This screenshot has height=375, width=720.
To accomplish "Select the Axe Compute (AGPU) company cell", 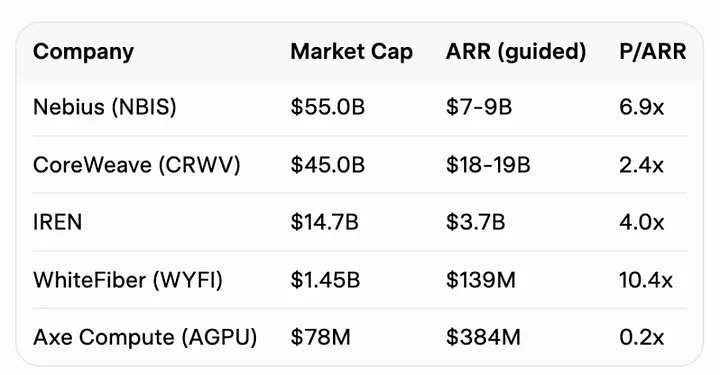I will [145, 337].
